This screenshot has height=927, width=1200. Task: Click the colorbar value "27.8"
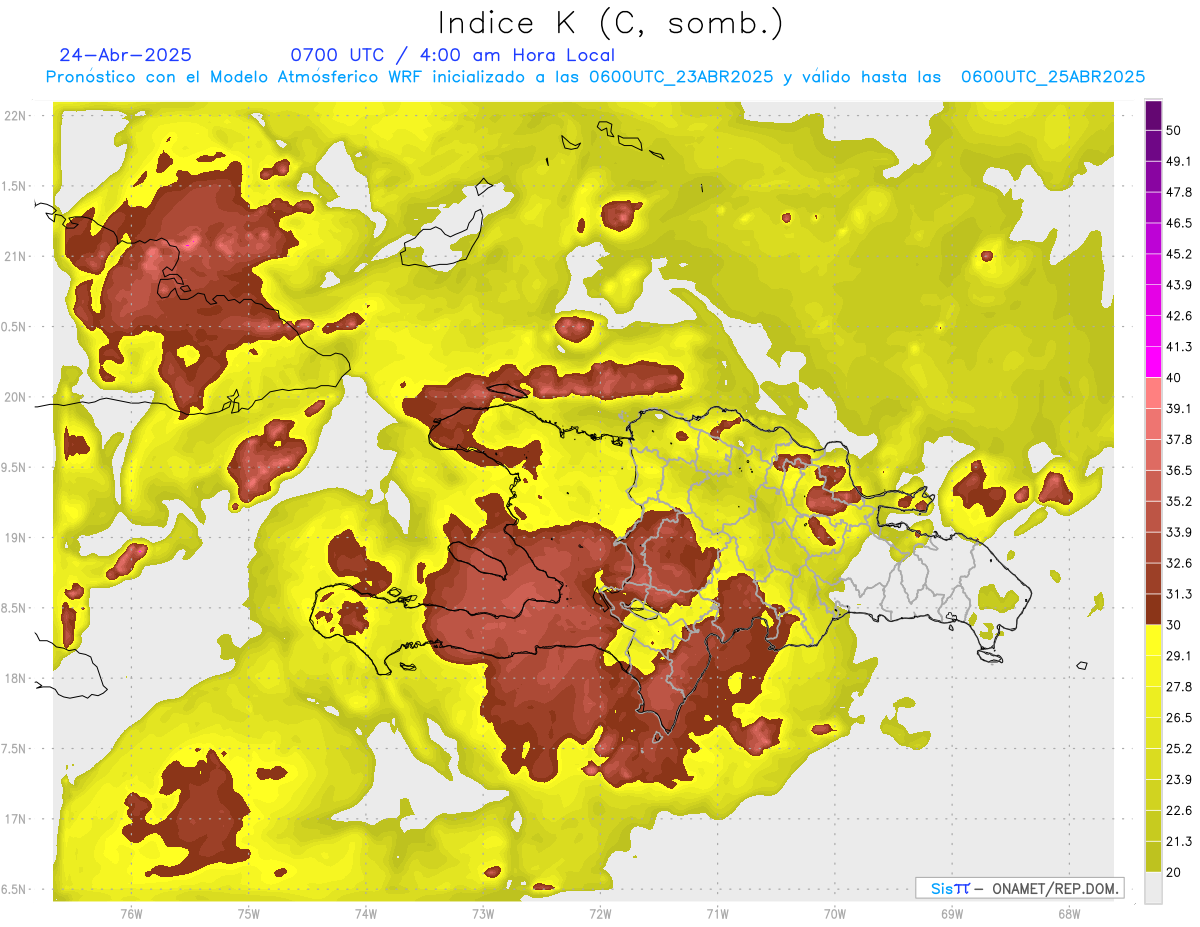(x=1179, y=686)
